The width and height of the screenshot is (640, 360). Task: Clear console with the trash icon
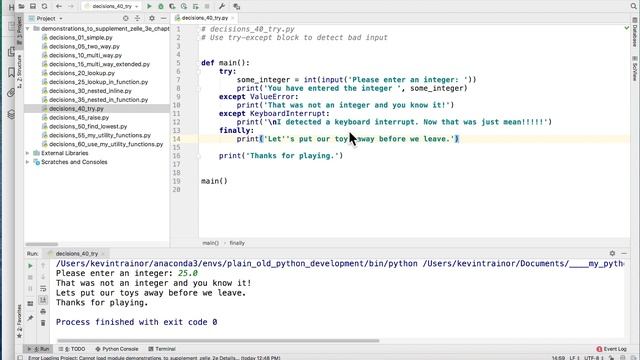coord(43,323)
